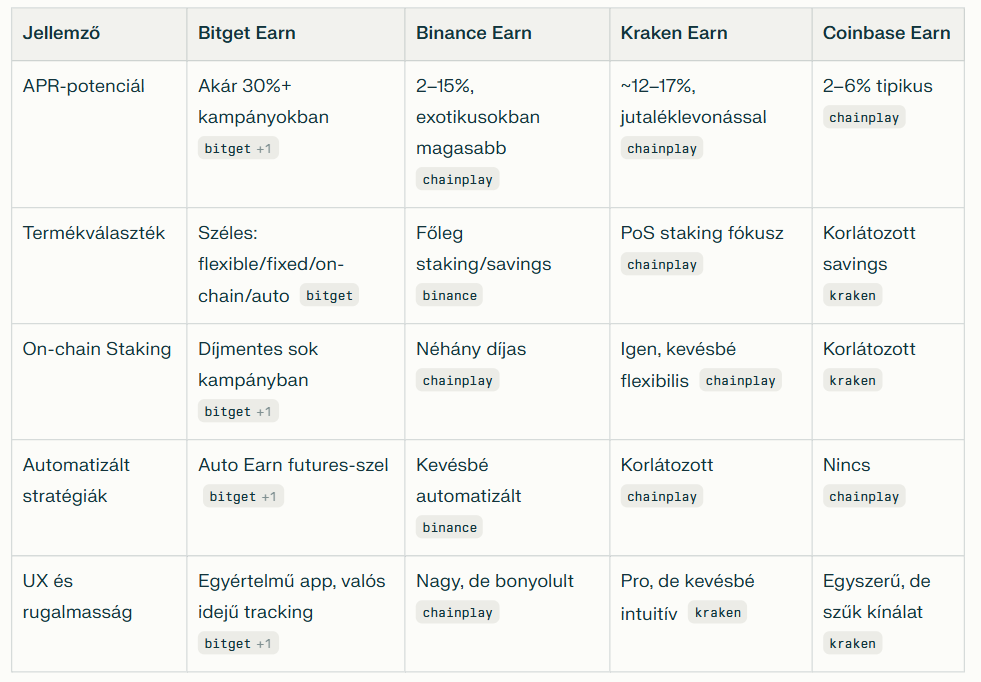Open the chainplay source under "2–6% tipikus"
This screenshot has width=981, height=682.
pyautogui.click(x=864, y=118)
